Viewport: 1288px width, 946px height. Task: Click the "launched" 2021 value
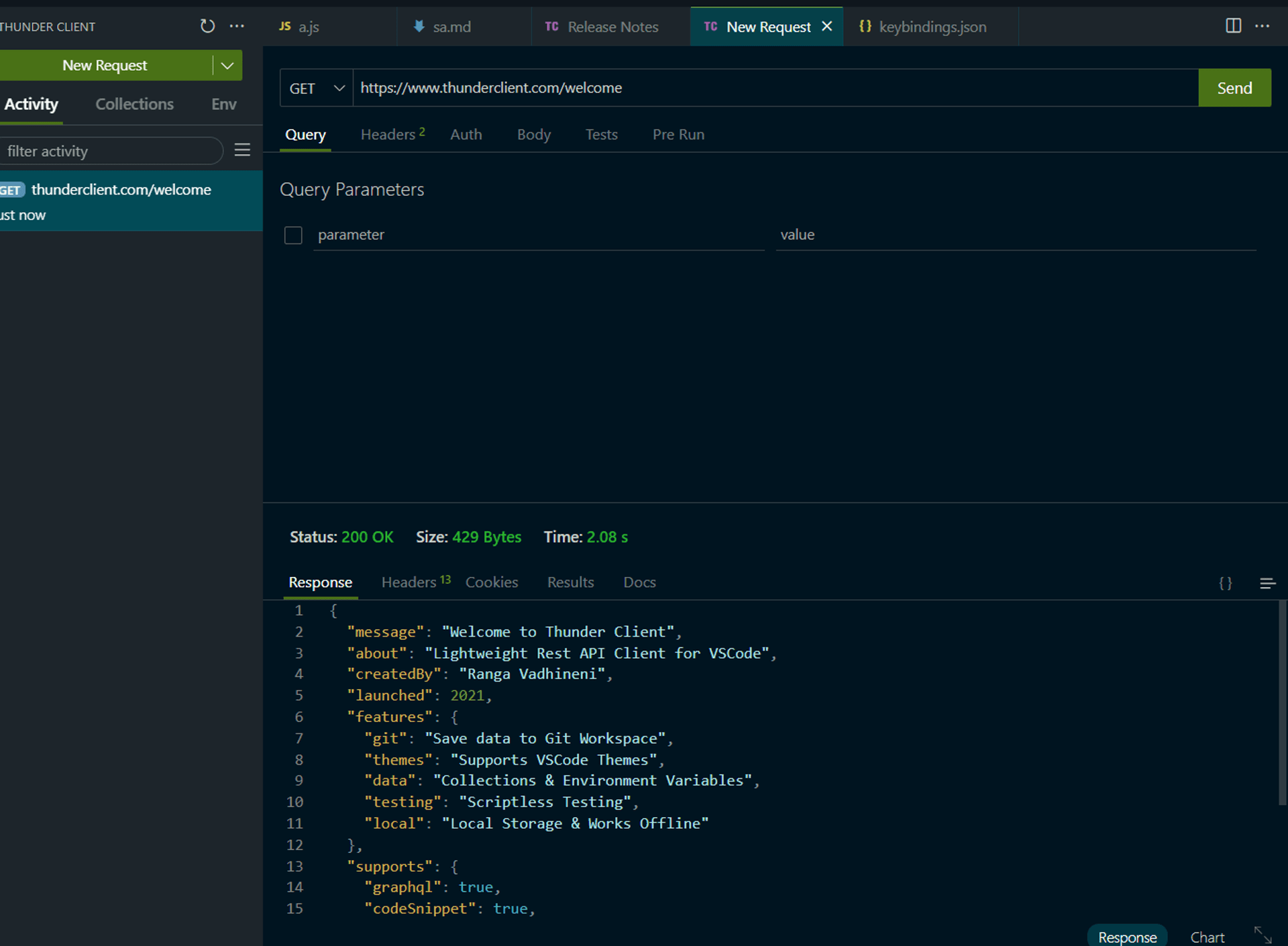click(467, 696)
